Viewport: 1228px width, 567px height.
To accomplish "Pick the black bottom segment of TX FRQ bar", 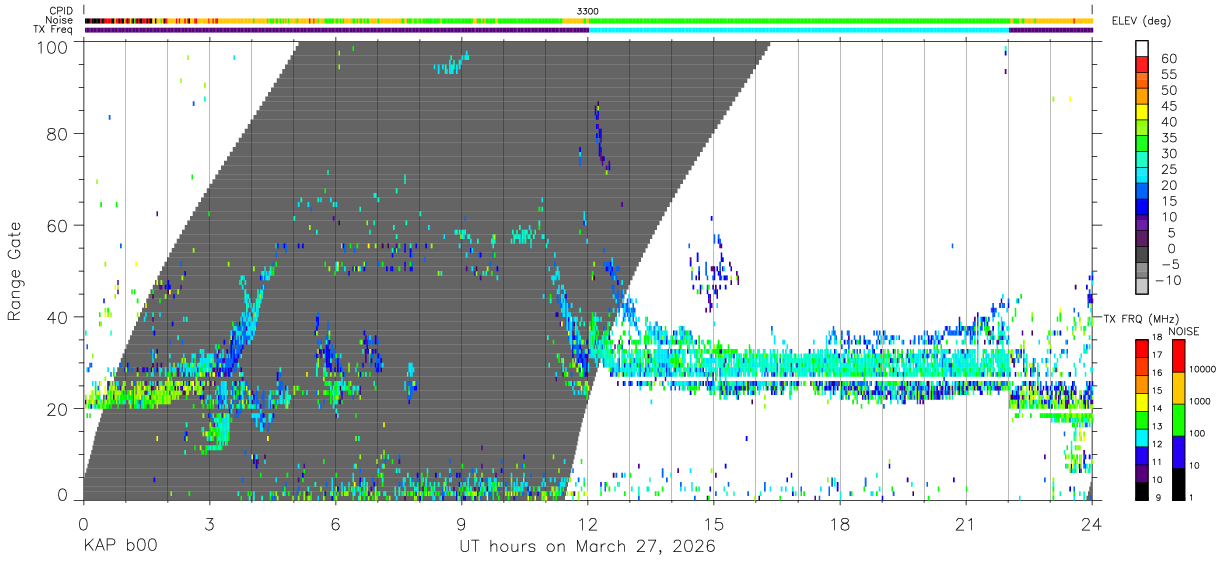I will pyautogui.click(x=1142, y=489).
